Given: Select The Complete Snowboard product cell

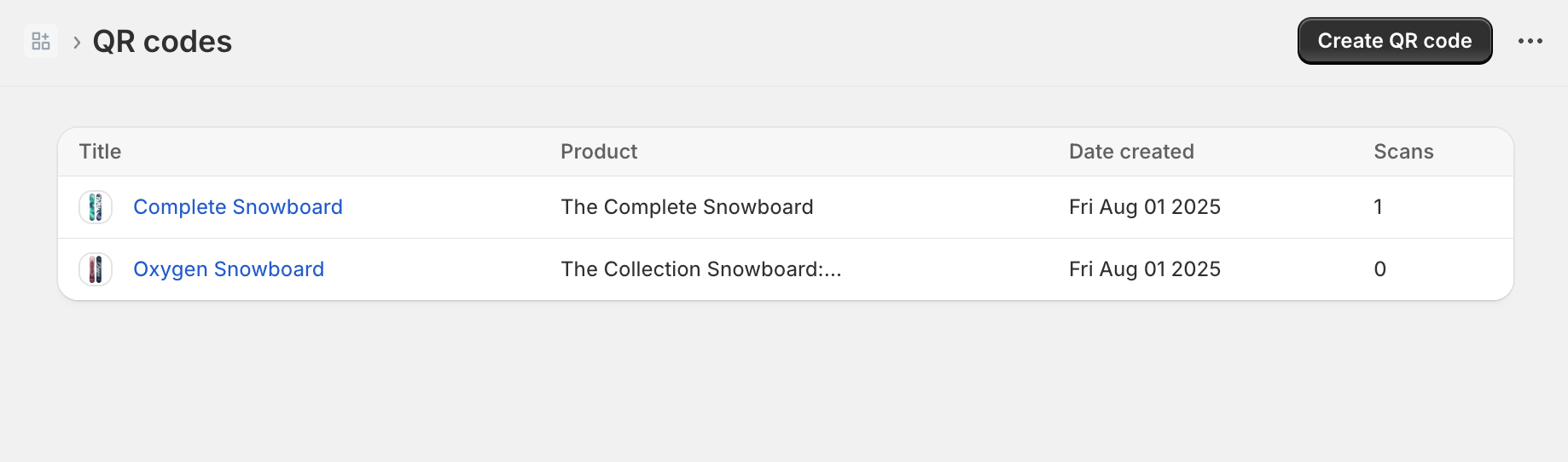Looking at the screenshot, I should click(x=687, y=207).
